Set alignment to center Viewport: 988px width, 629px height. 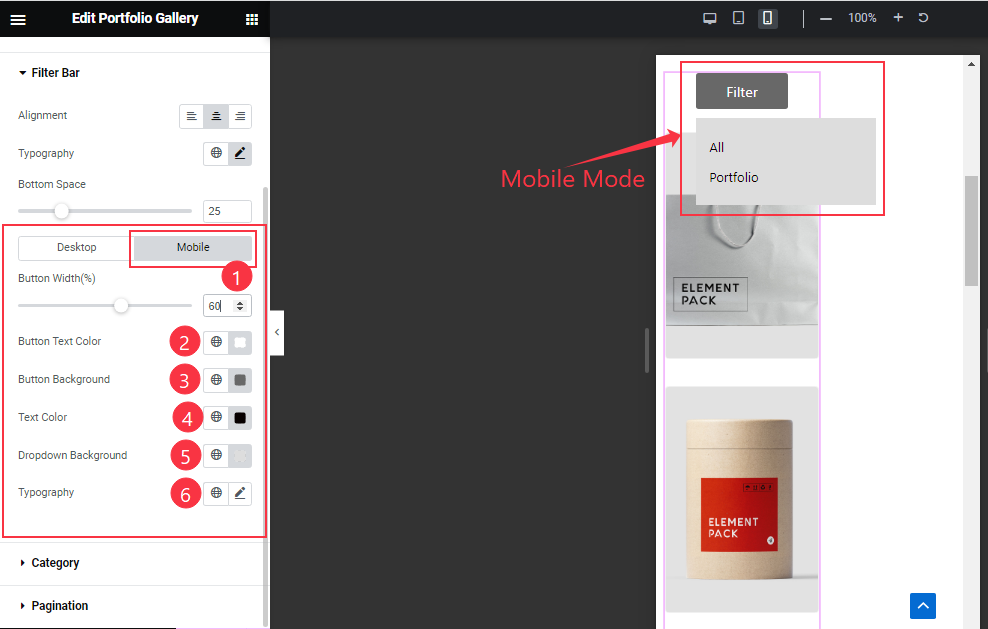[x=215, y=116]
